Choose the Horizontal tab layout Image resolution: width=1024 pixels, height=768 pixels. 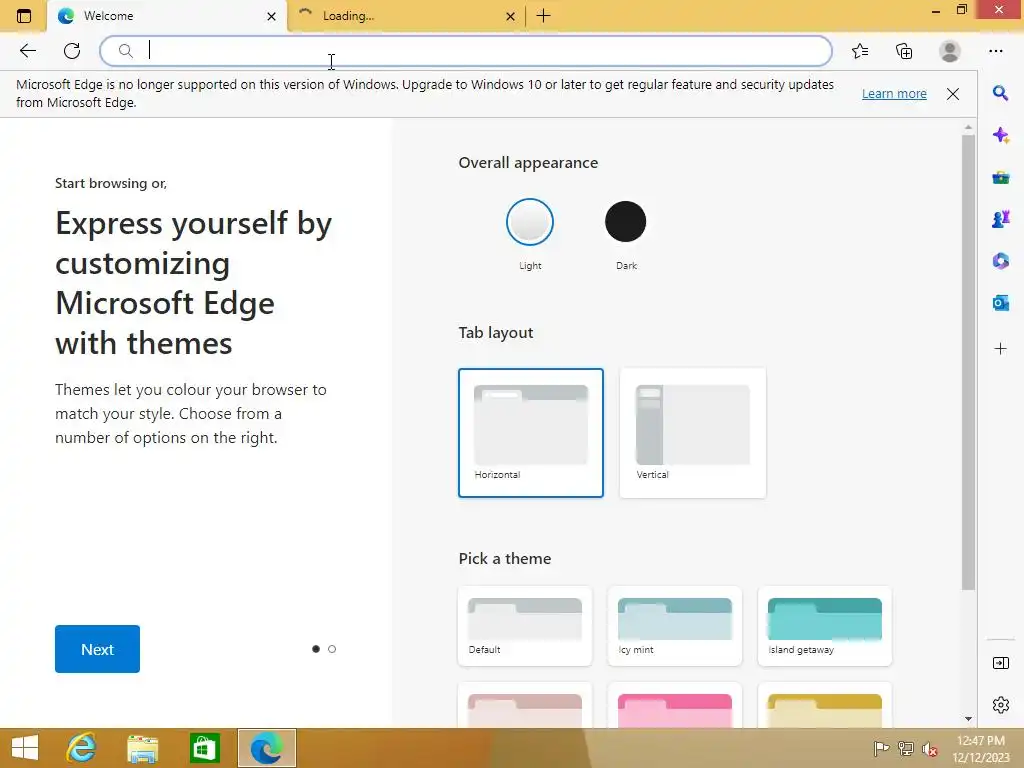tap(530, 432)
